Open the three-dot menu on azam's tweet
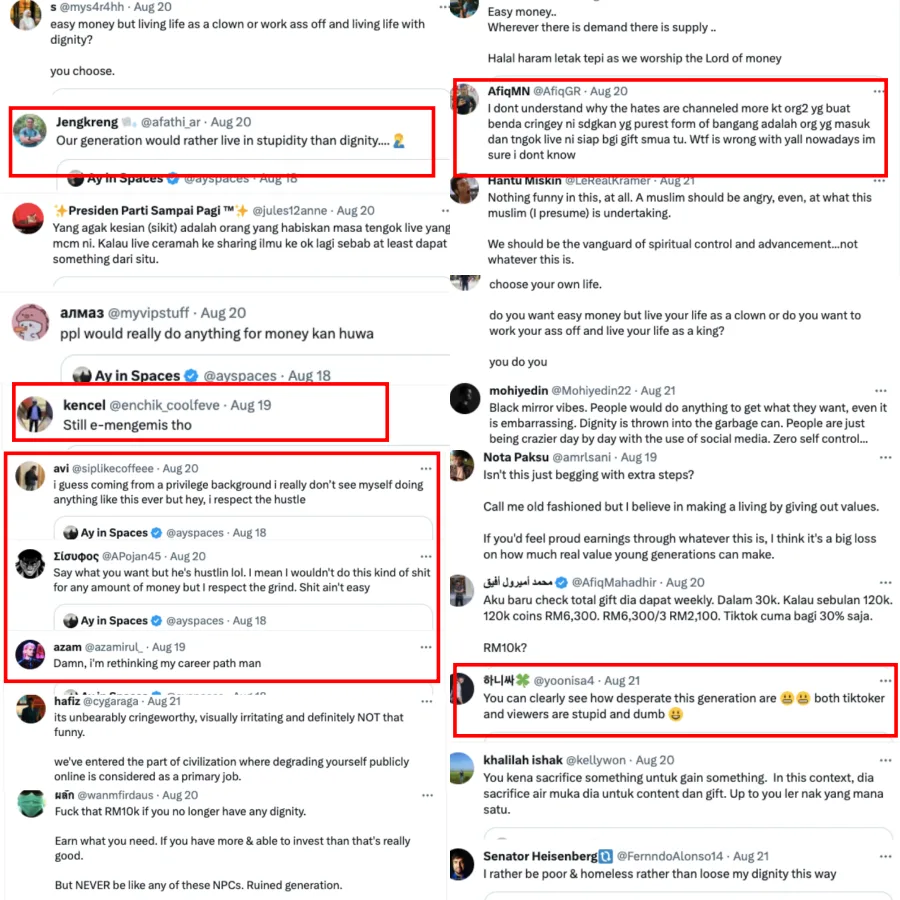The image size is (900, 900). pos(426,647)
